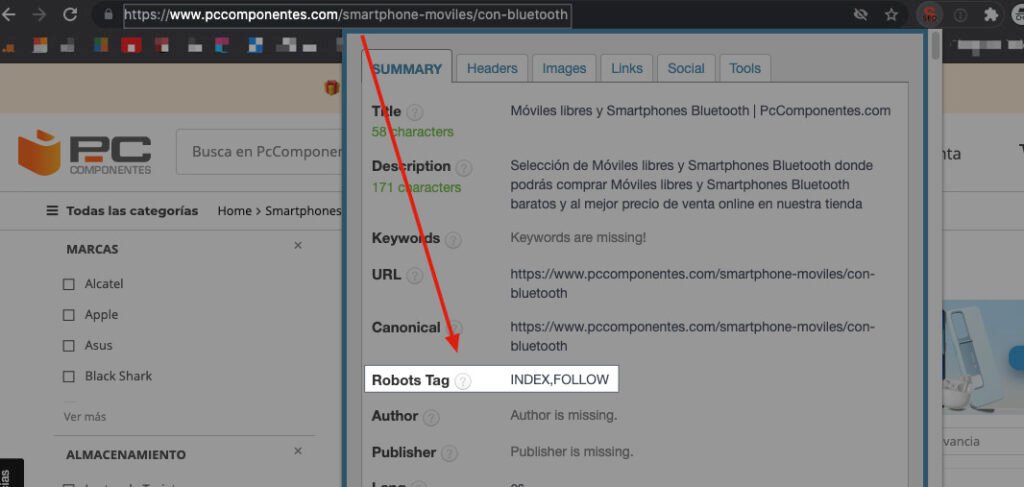Click the Smartphones breadcrumb link
Viewport: 1024px width, 487px height.
tap(303, 211)
